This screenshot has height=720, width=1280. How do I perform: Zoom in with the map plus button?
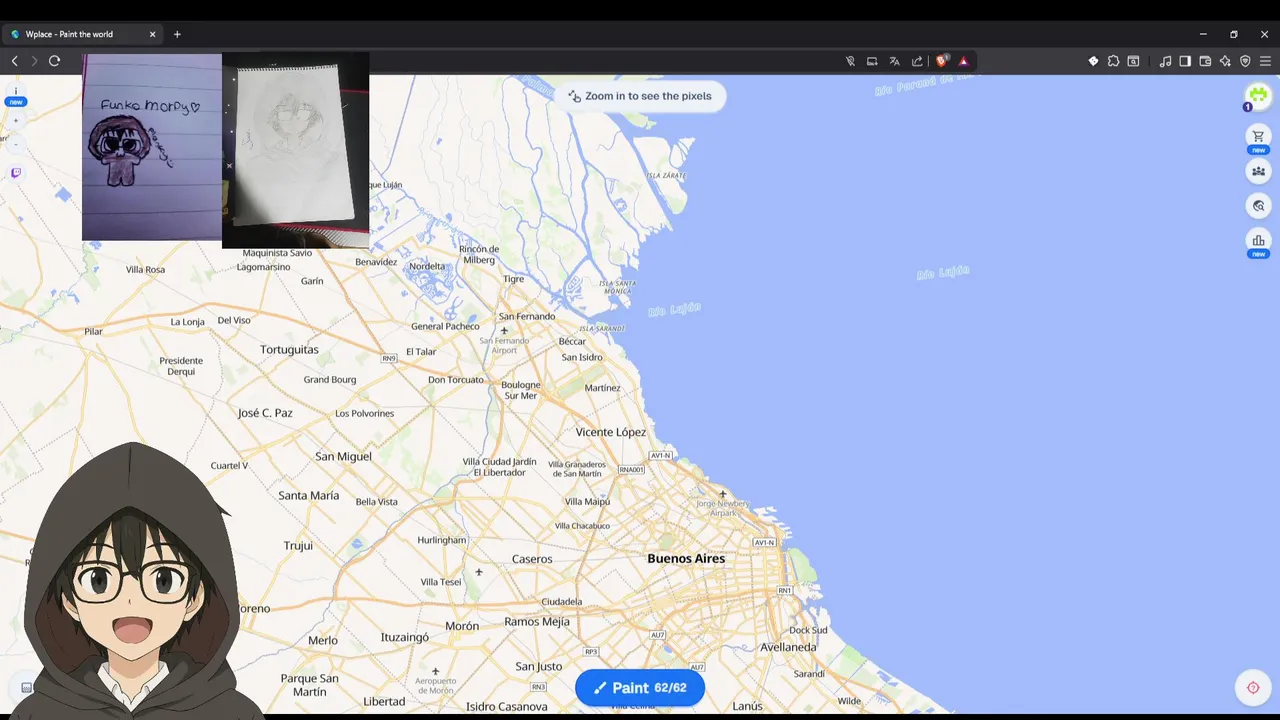tap(16, 120)
